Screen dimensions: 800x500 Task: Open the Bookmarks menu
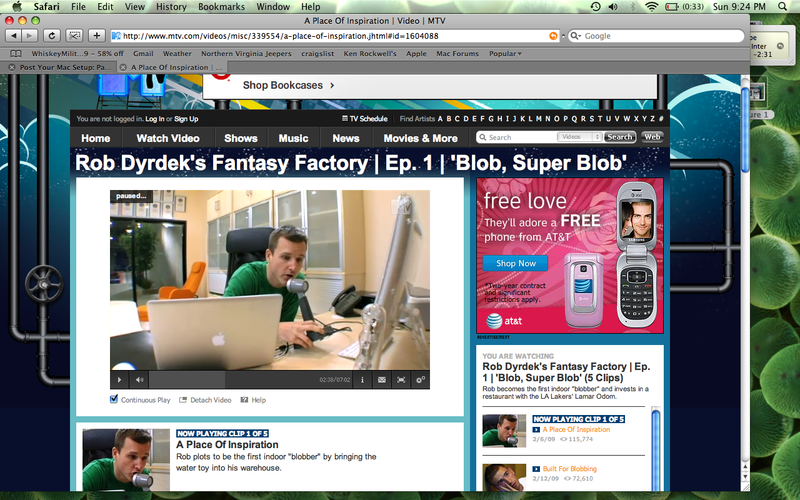tap(221, 7)
